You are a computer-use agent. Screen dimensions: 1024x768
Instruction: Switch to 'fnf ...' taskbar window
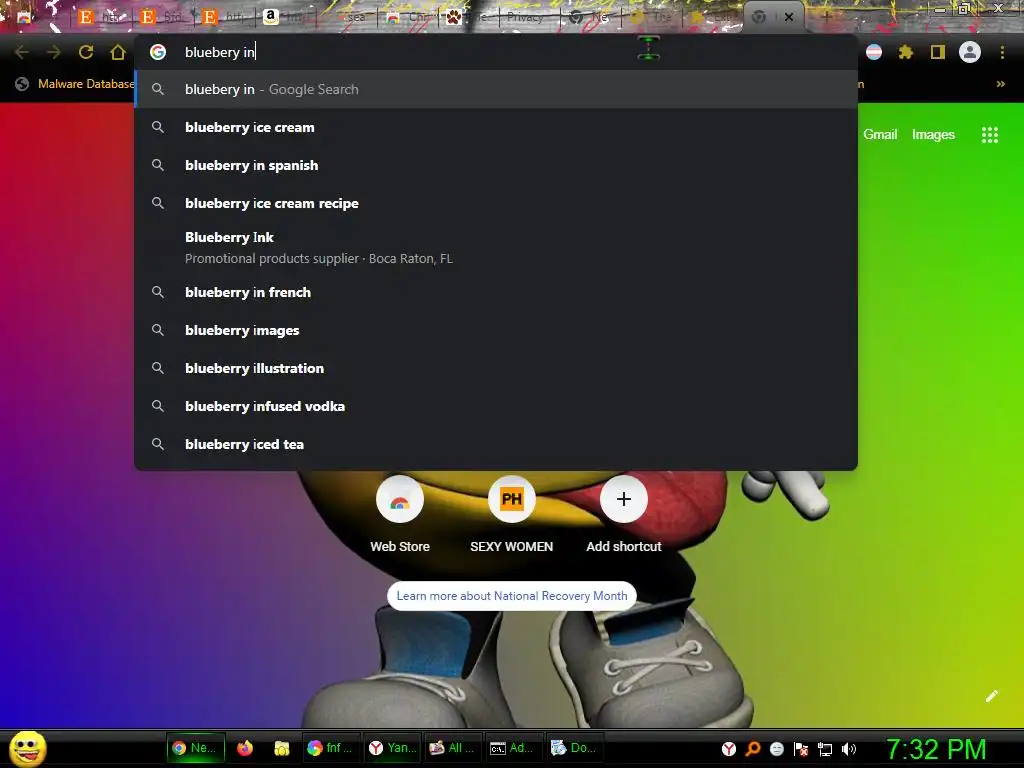click(x=332, y=748)
